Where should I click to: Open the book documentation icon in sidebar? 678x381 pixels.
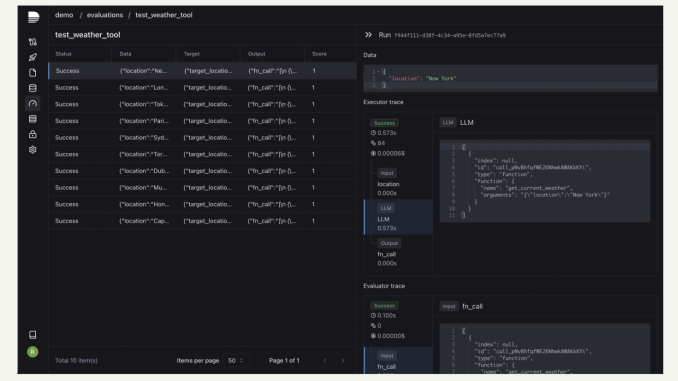[x=33, y=335]
